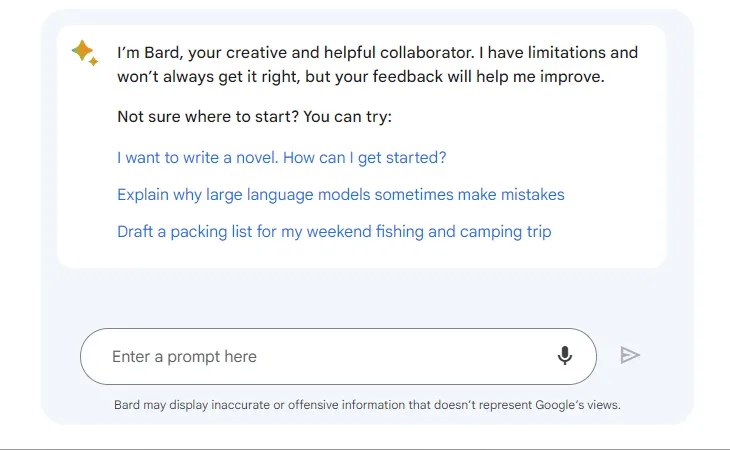Click the empty space between welcome card and prompt box
Image resolution: width=730 pixels, height=450 pixels.
[x=360, y=297]
